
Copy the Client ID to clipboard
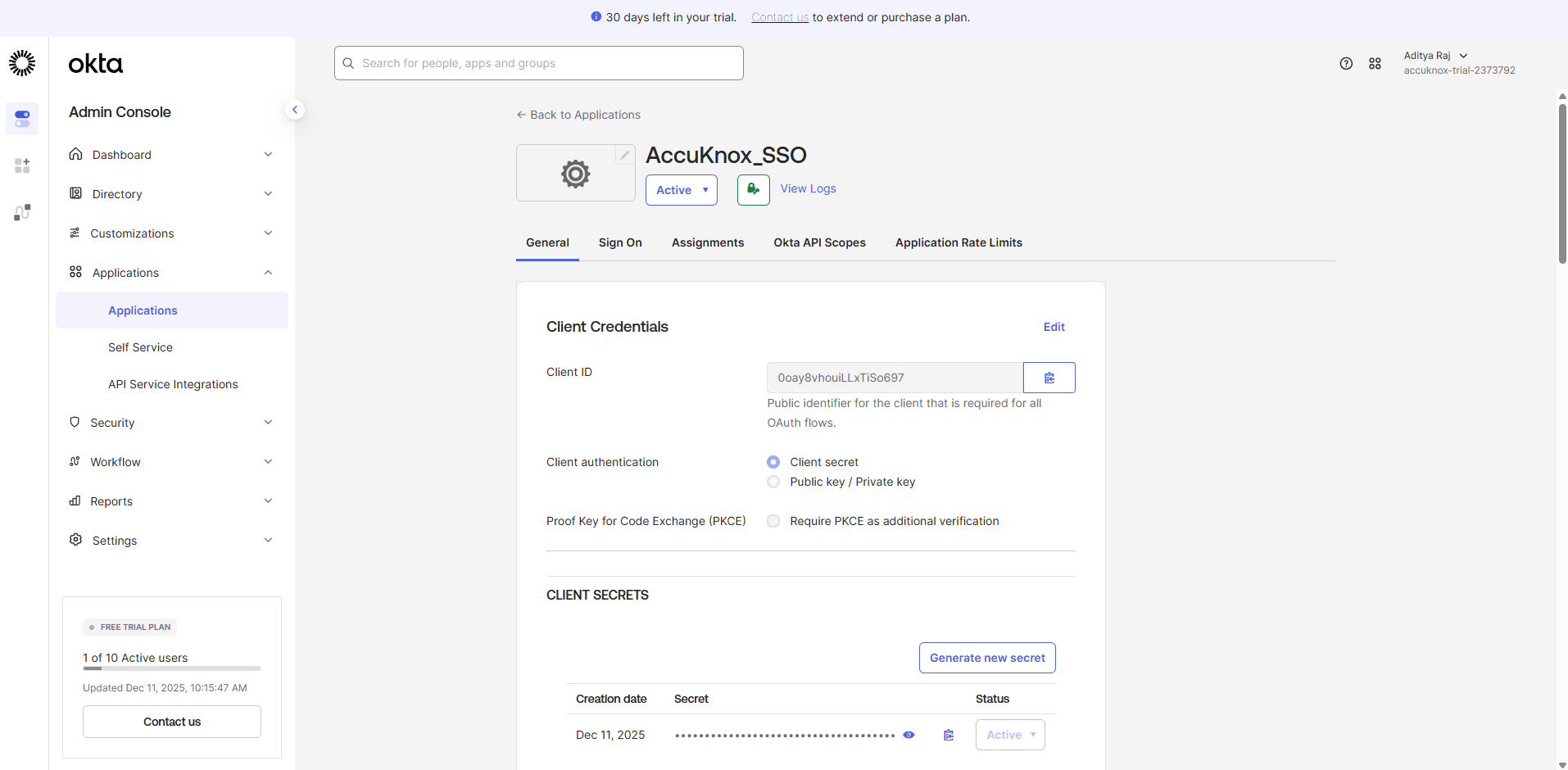[x=1049, y=378]
